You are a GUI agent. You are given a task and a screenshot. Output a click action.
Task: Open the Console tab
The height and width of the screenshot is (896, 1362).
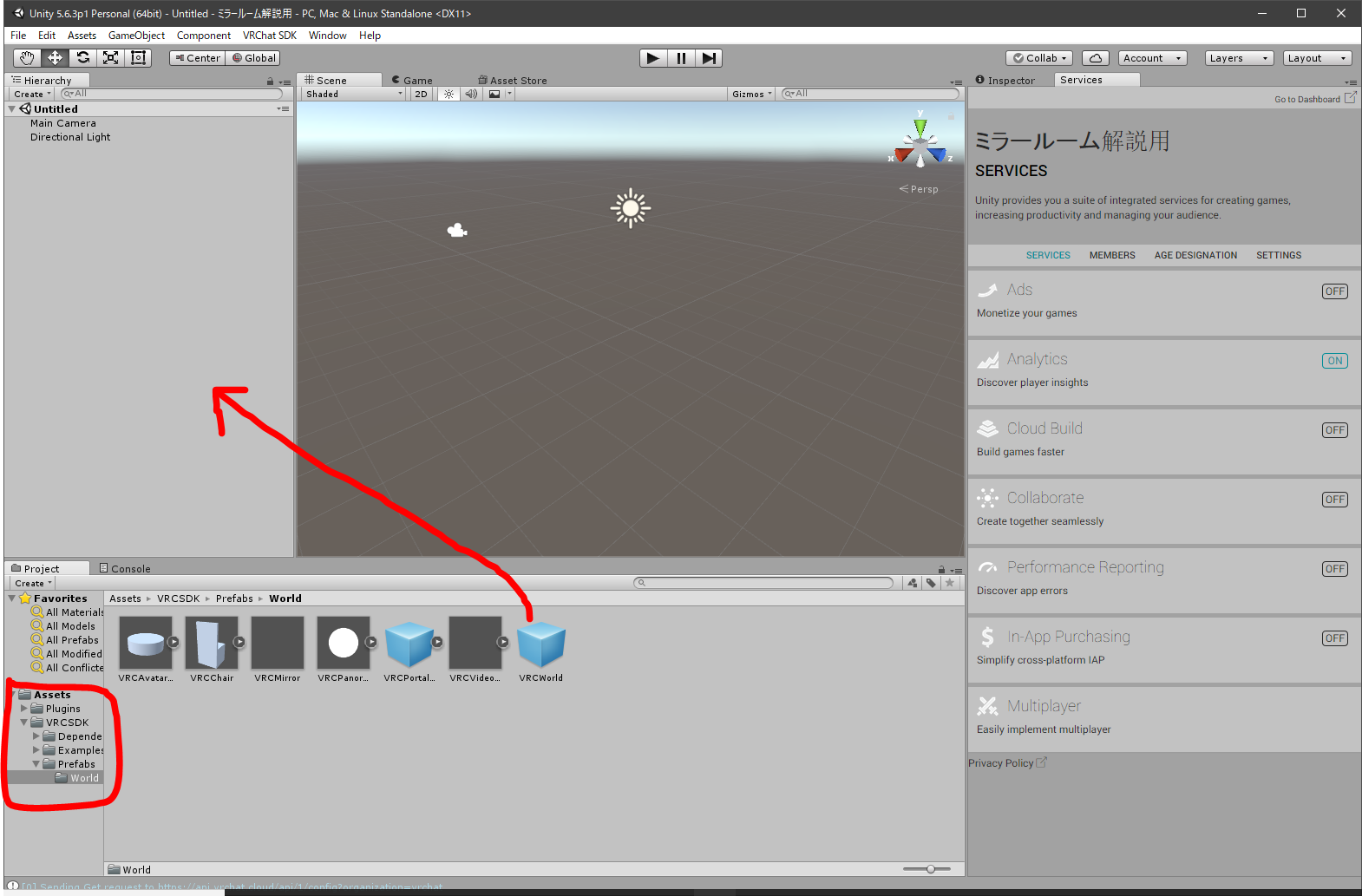[x=125, y=569]
